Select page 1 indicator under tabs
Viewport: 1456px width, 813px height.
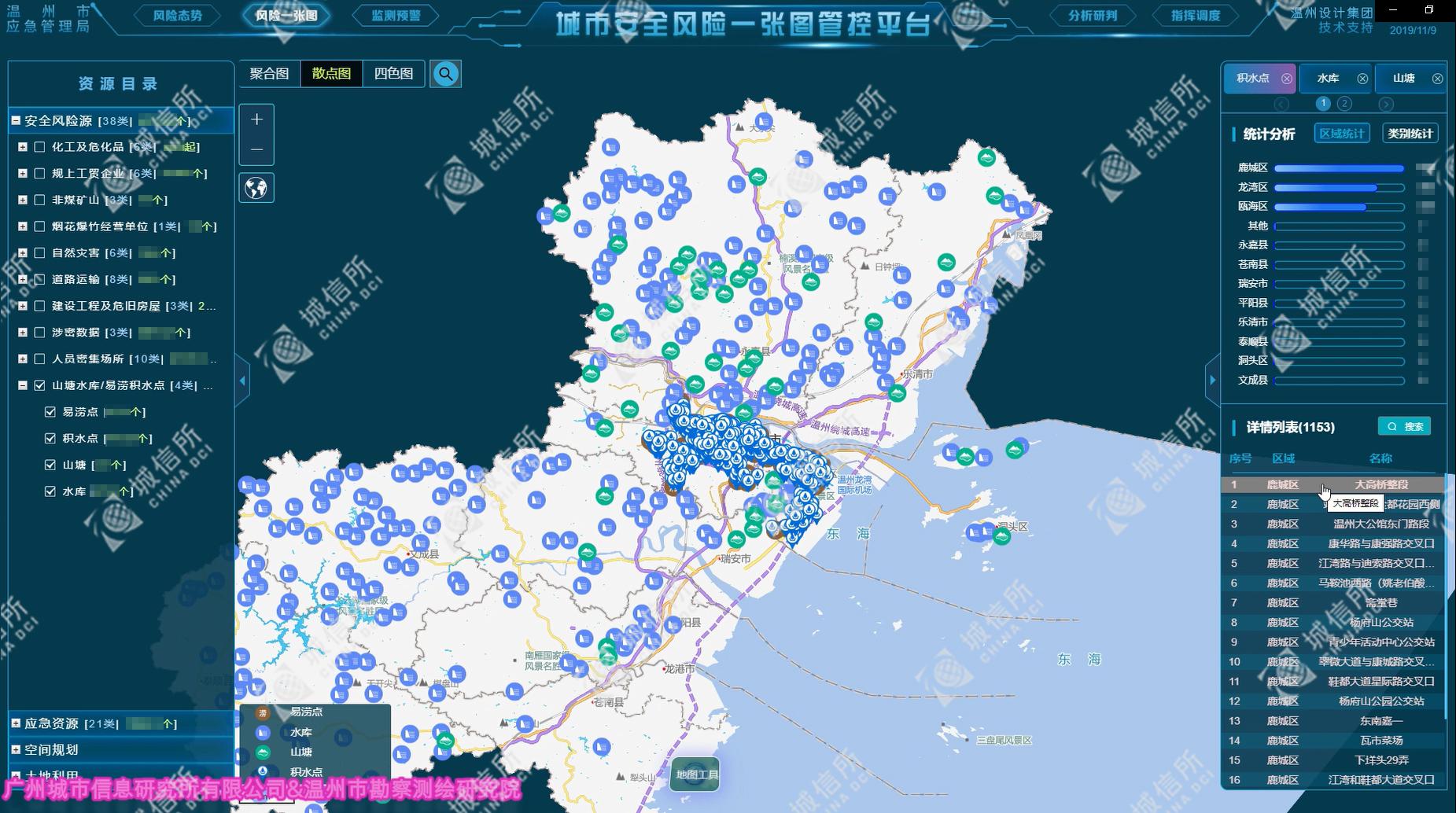pos(1323,103)
